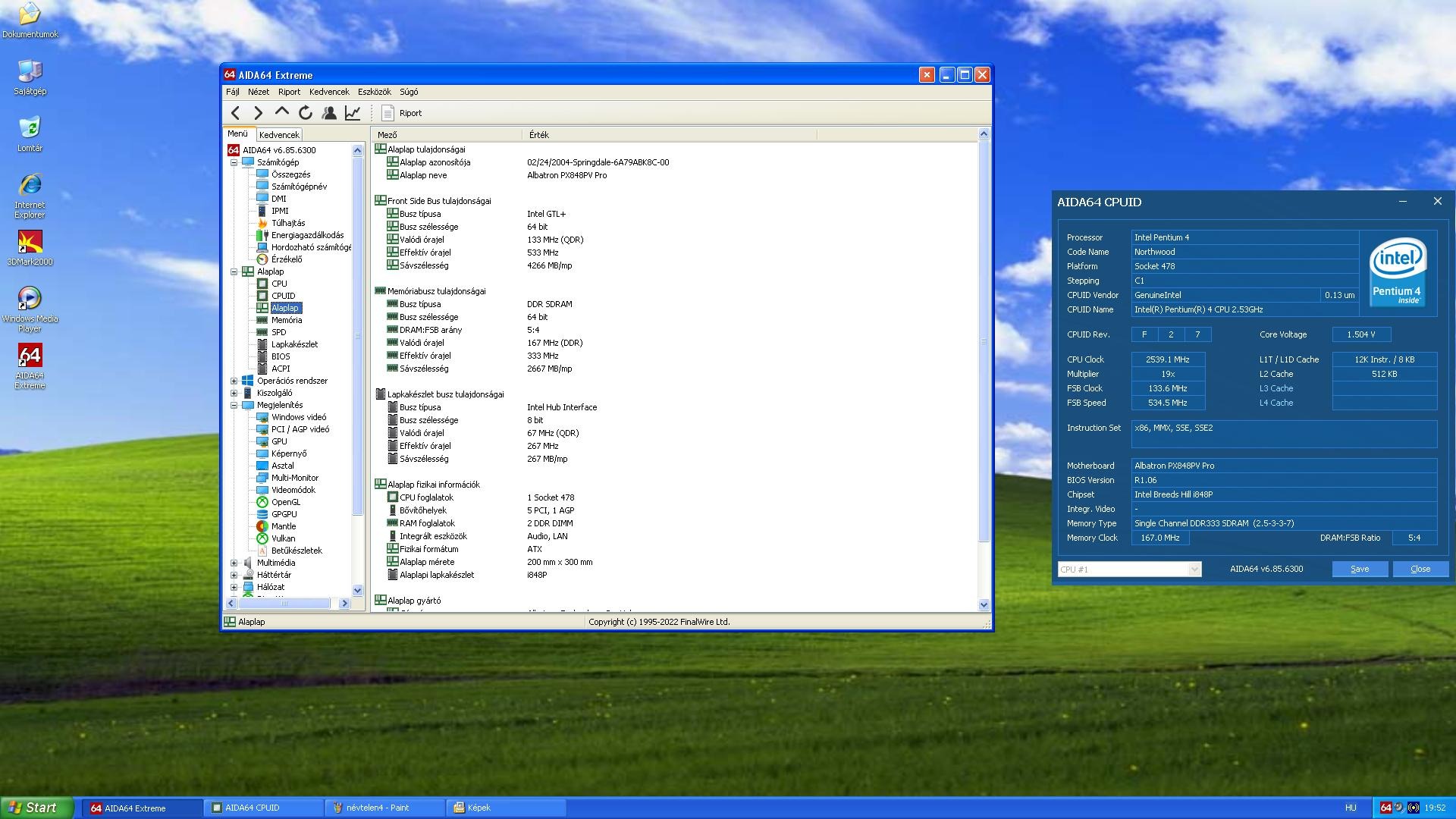Click the details pane scroll down arrow
The width and height of the screenshot is (1456, 819).
(x=984, y=604)
